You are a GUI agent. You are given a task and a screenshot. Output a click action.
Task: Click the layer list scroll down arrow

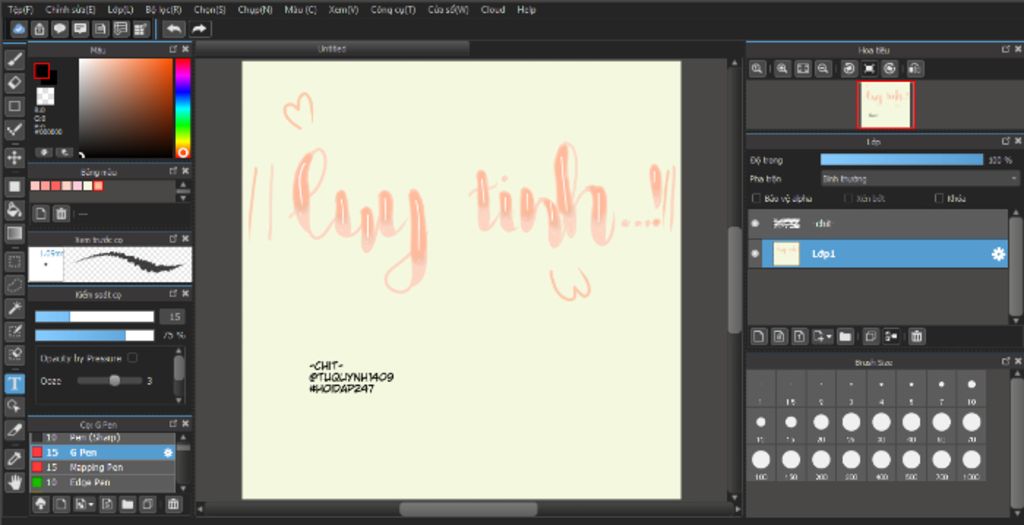pyautogui.click(x=1016, y=320)
